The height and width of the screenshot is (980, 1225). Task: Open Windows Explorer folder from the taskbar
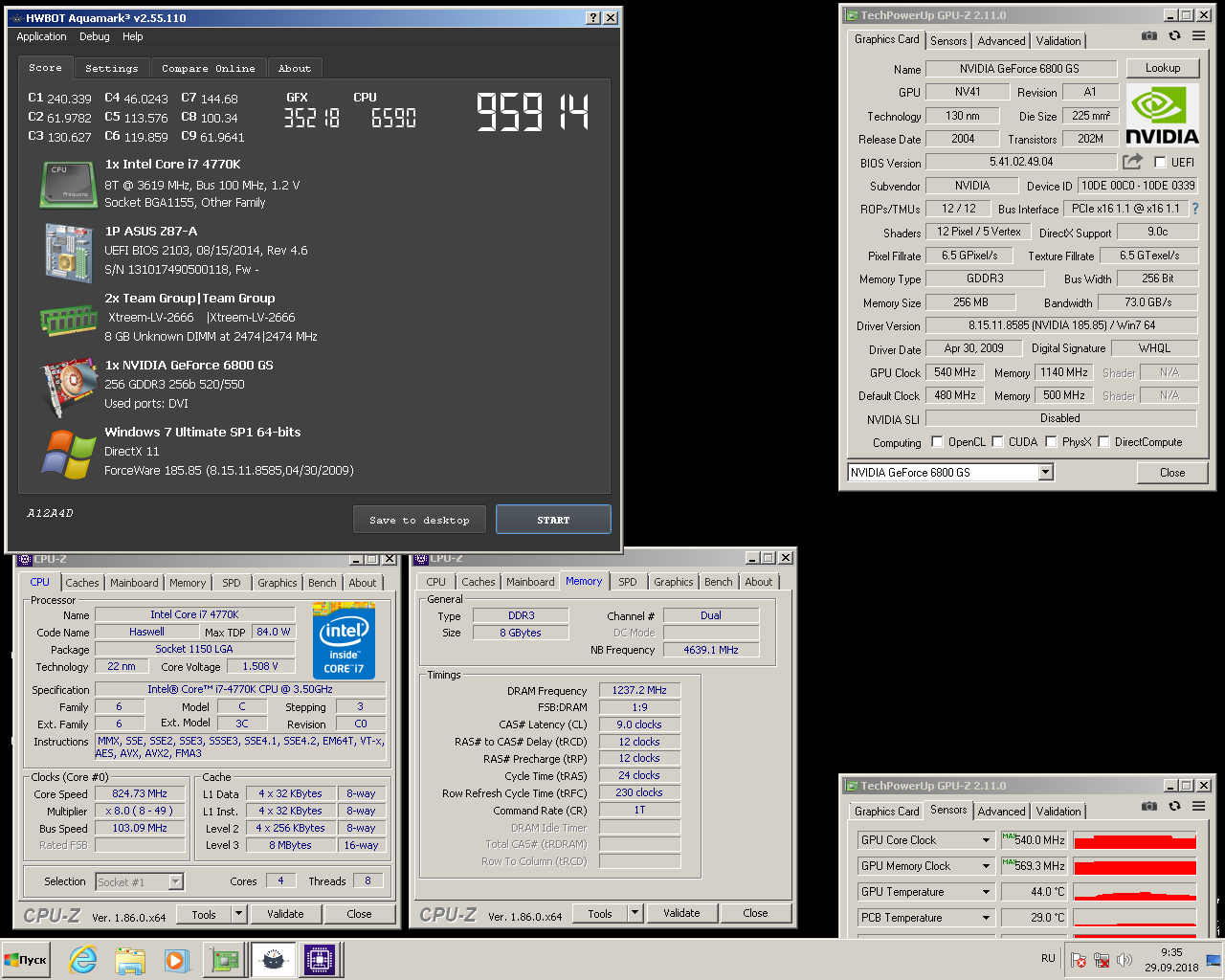tap(129, 959)
